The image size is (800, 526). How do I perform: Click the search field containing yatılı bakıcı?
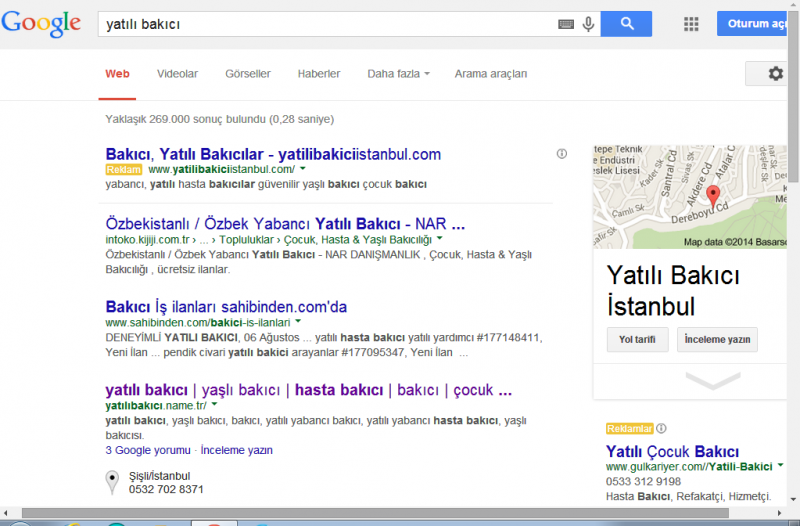pyautogui.click(x=330, y=23)
